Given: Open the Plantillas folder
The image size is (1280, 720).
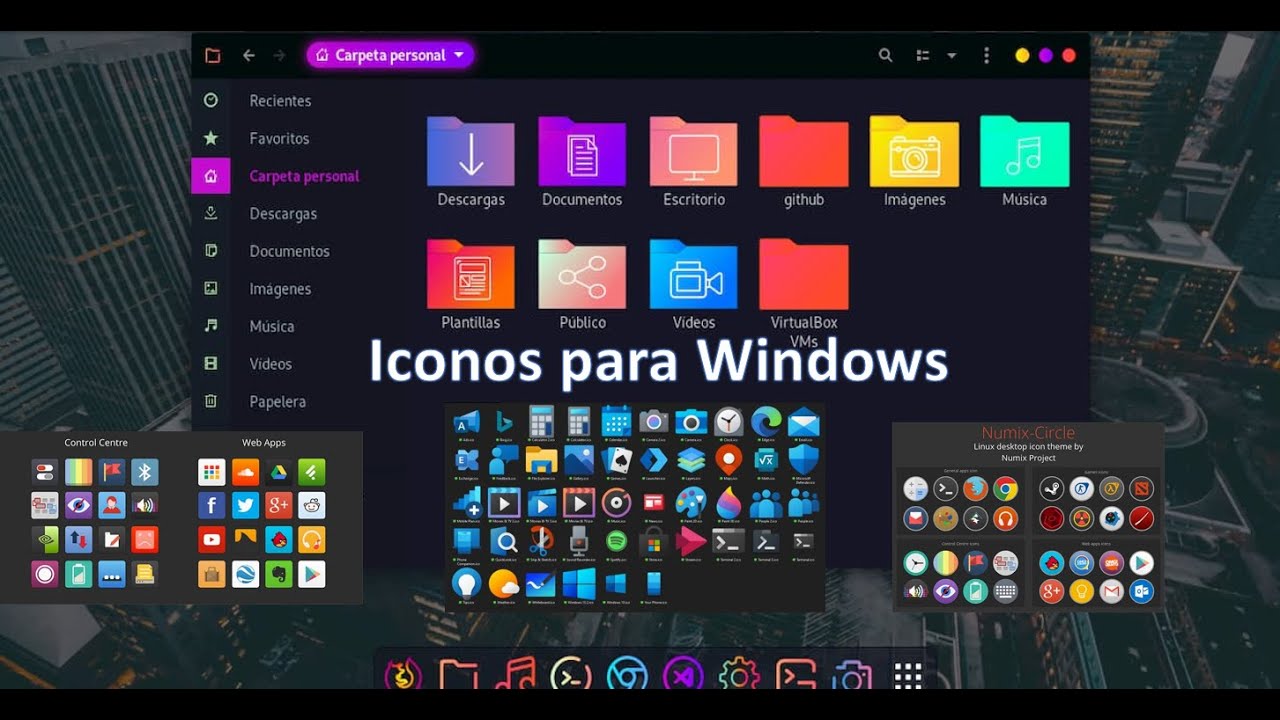Looking at the screenshot, I should point(471,275).
